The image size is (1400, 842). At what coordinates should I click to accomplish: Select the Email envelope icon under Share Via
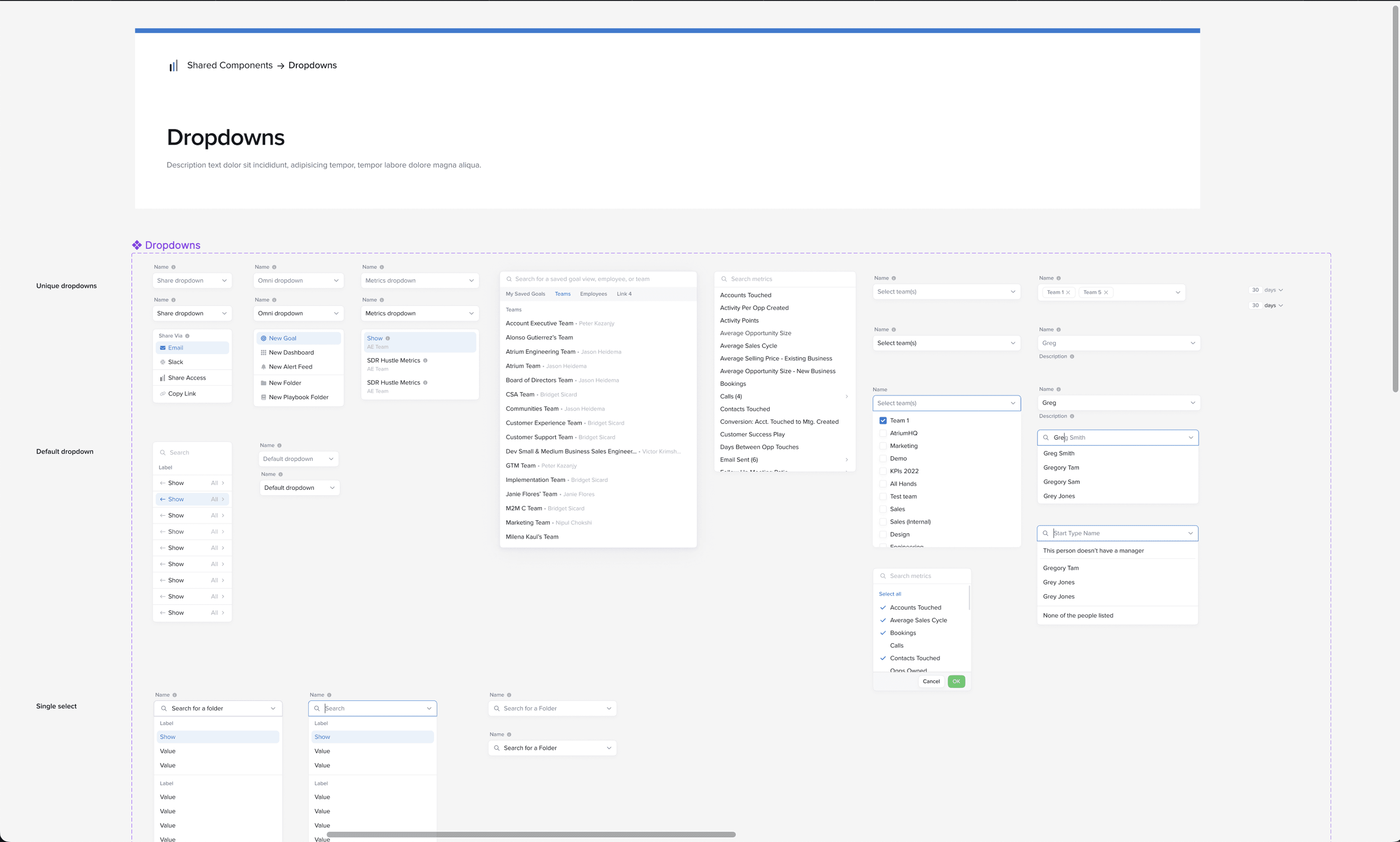pyautogui.click(x=163, y=348)
